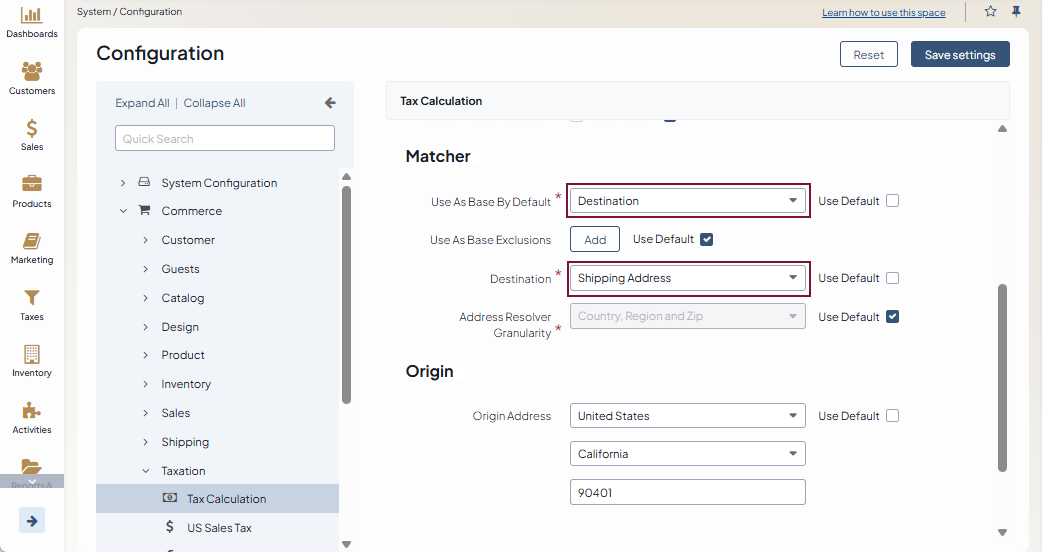The height and width of the screenshot is (552, 1043).
Task: Select US Sales Tax in the tree
Action: coord(219,527)
